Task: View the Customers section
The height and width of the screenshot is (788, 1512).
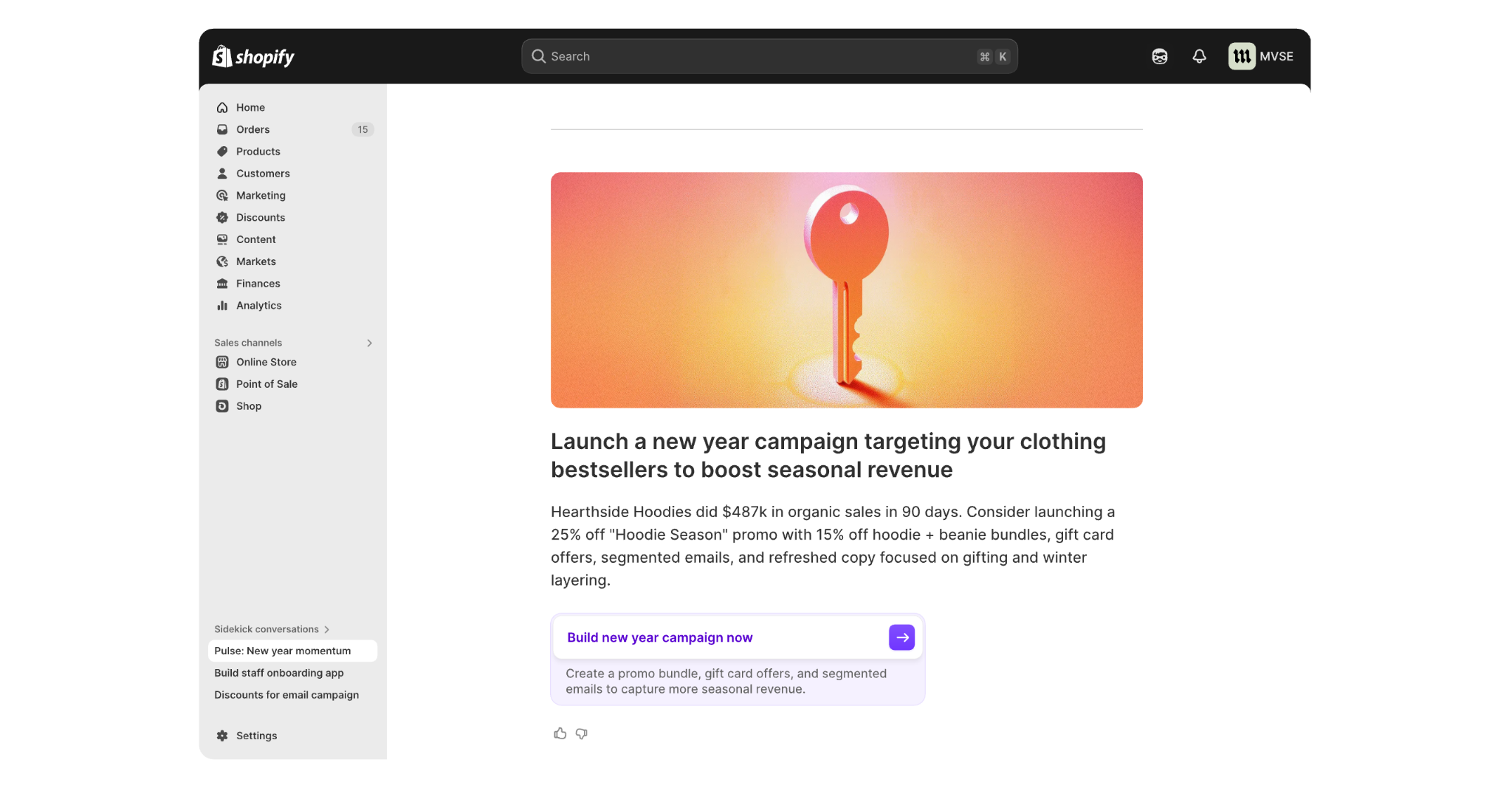Action: point(262,174)
